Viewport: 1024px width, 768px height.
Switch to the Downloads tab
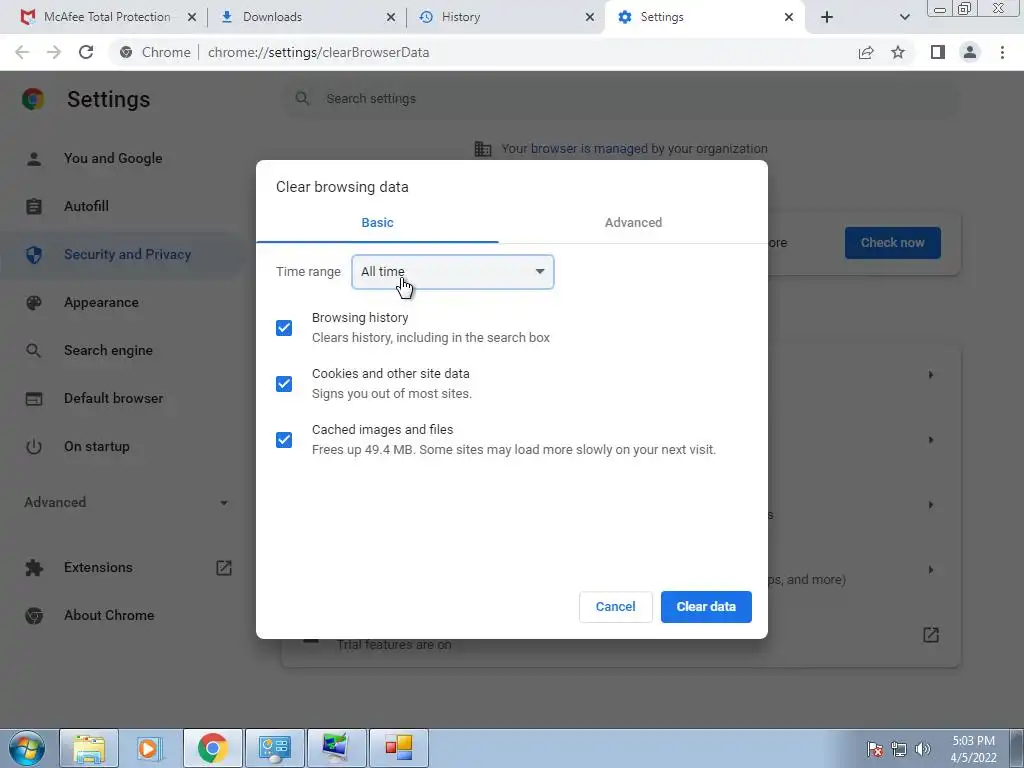coord(307,17)
